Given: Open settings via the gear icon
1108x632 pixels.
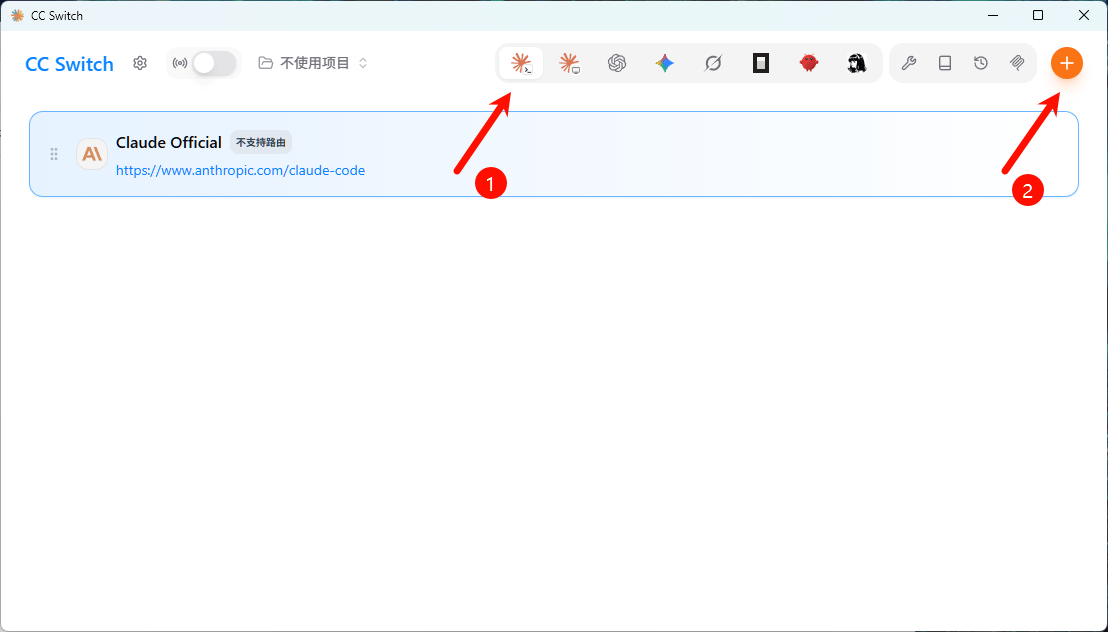Looking at the screenshot, I should tap(140, 64).
